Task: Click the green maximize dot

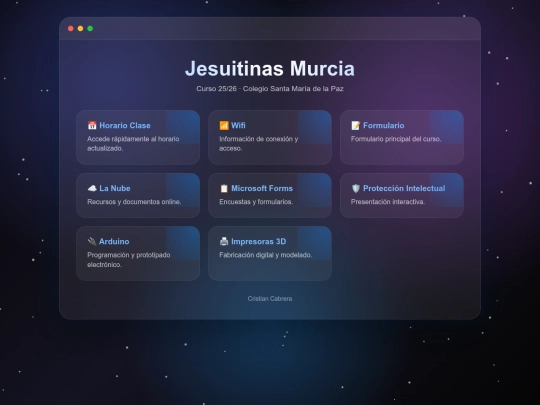Action: (90, 29)
